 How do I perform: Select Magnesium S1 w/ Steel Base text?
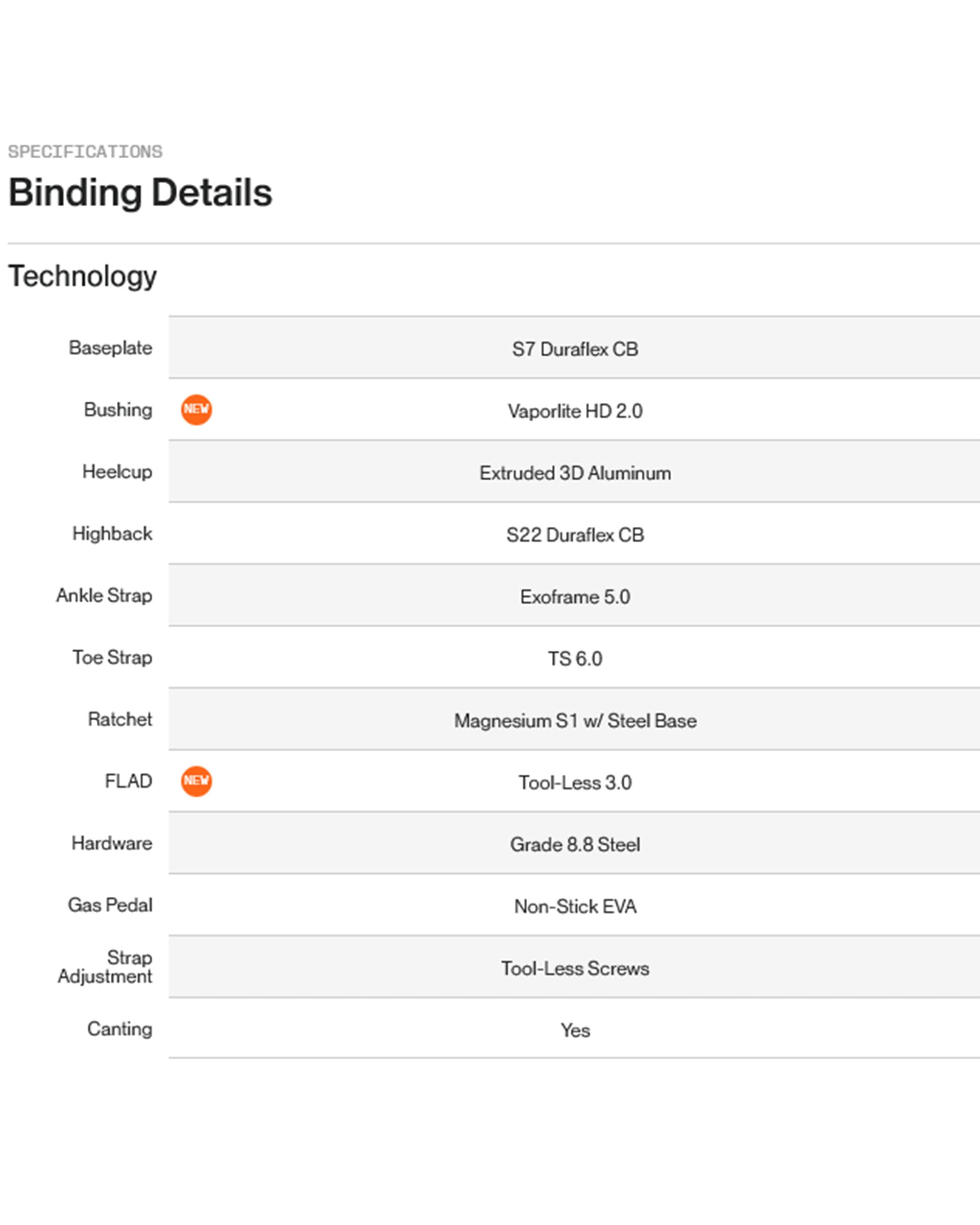[575, 721]
